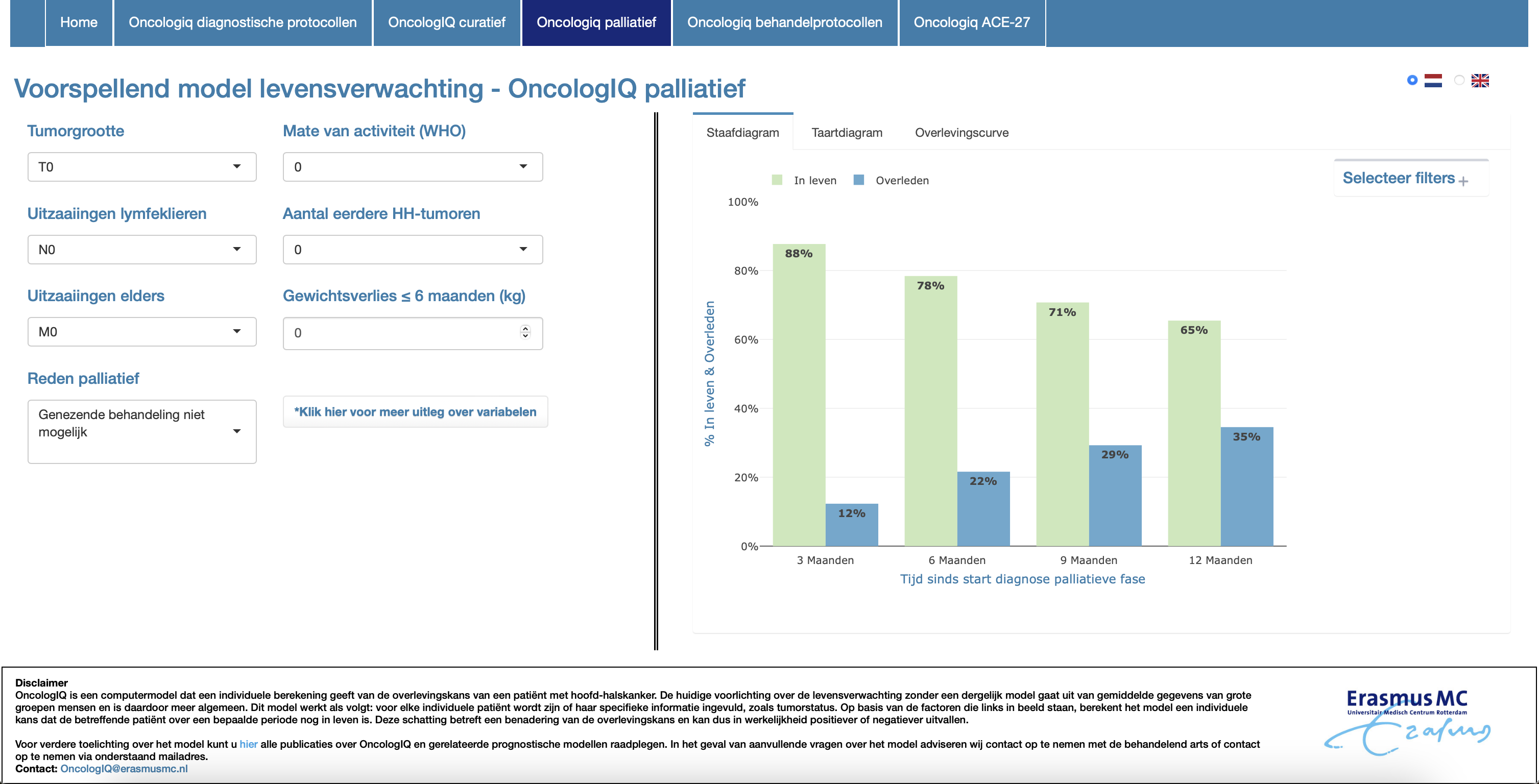1539x784 pixels.
Task: Open the Tumorgrootte dropdown showing T0
Action: 141,166
